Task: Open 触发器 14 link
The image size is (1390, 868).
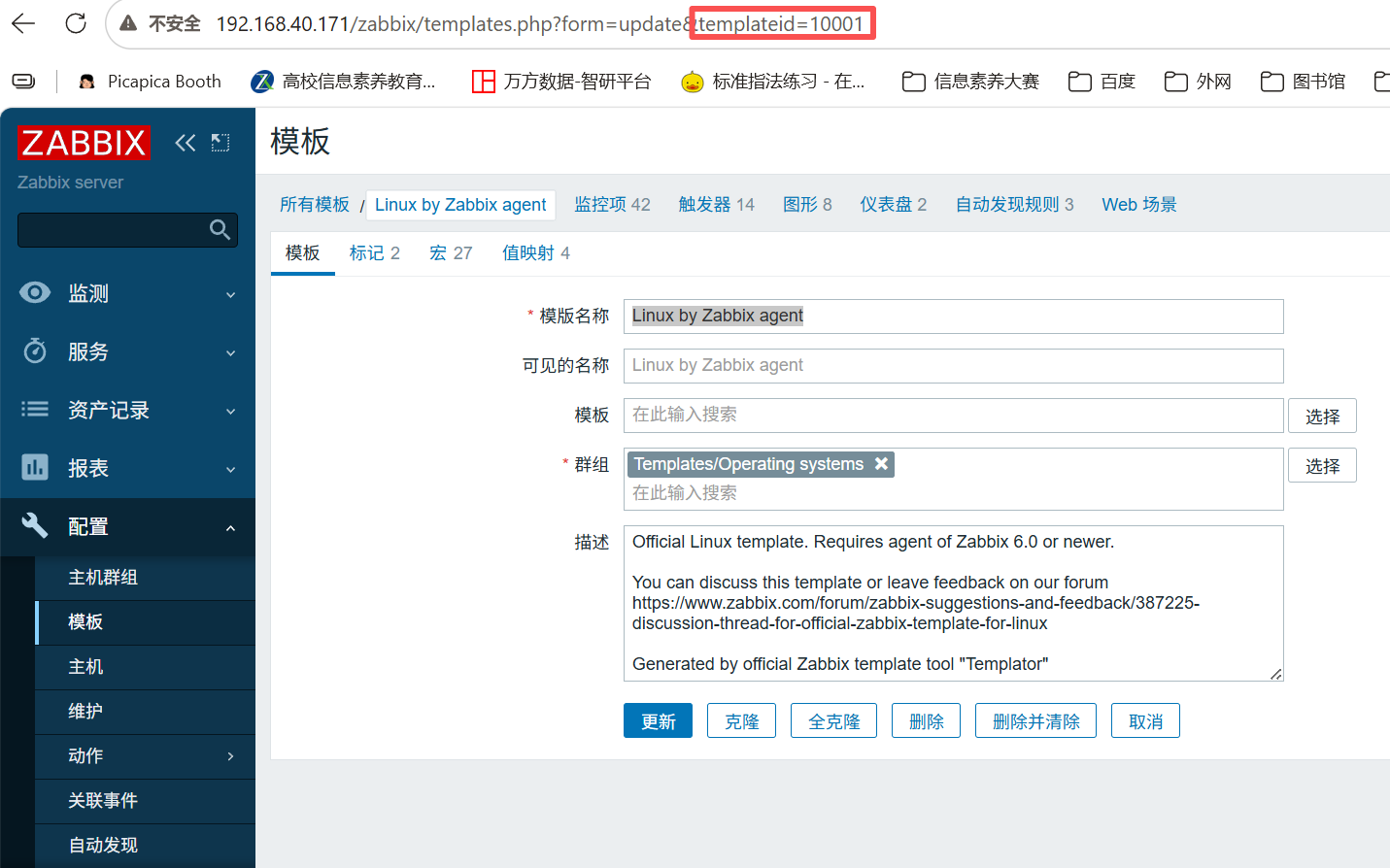Action: pyautogui.click(x=716, y=204)
